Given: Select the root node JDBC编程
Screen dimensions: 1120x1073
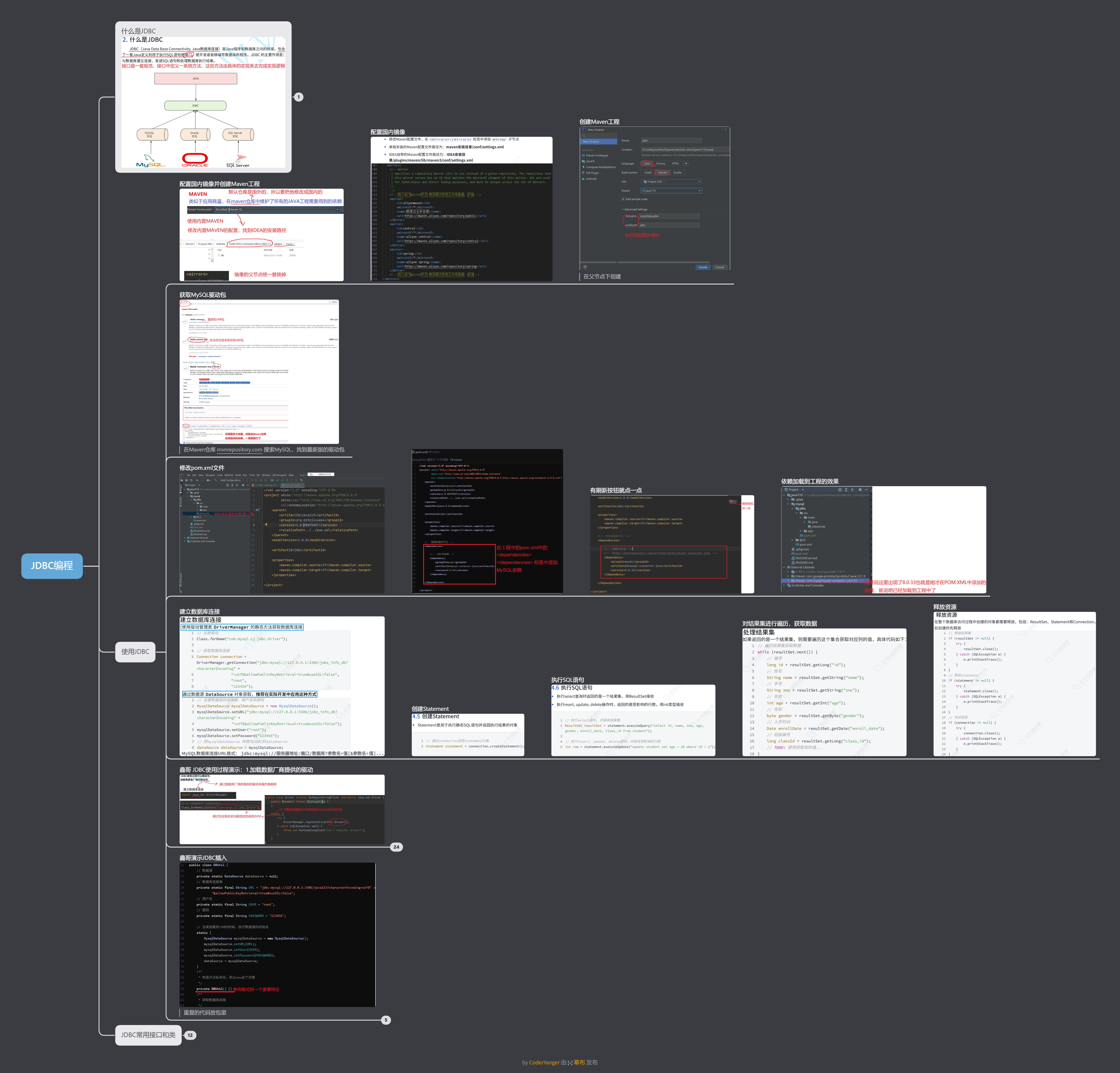Looking at the screenshot, I should tap(52, 566).
